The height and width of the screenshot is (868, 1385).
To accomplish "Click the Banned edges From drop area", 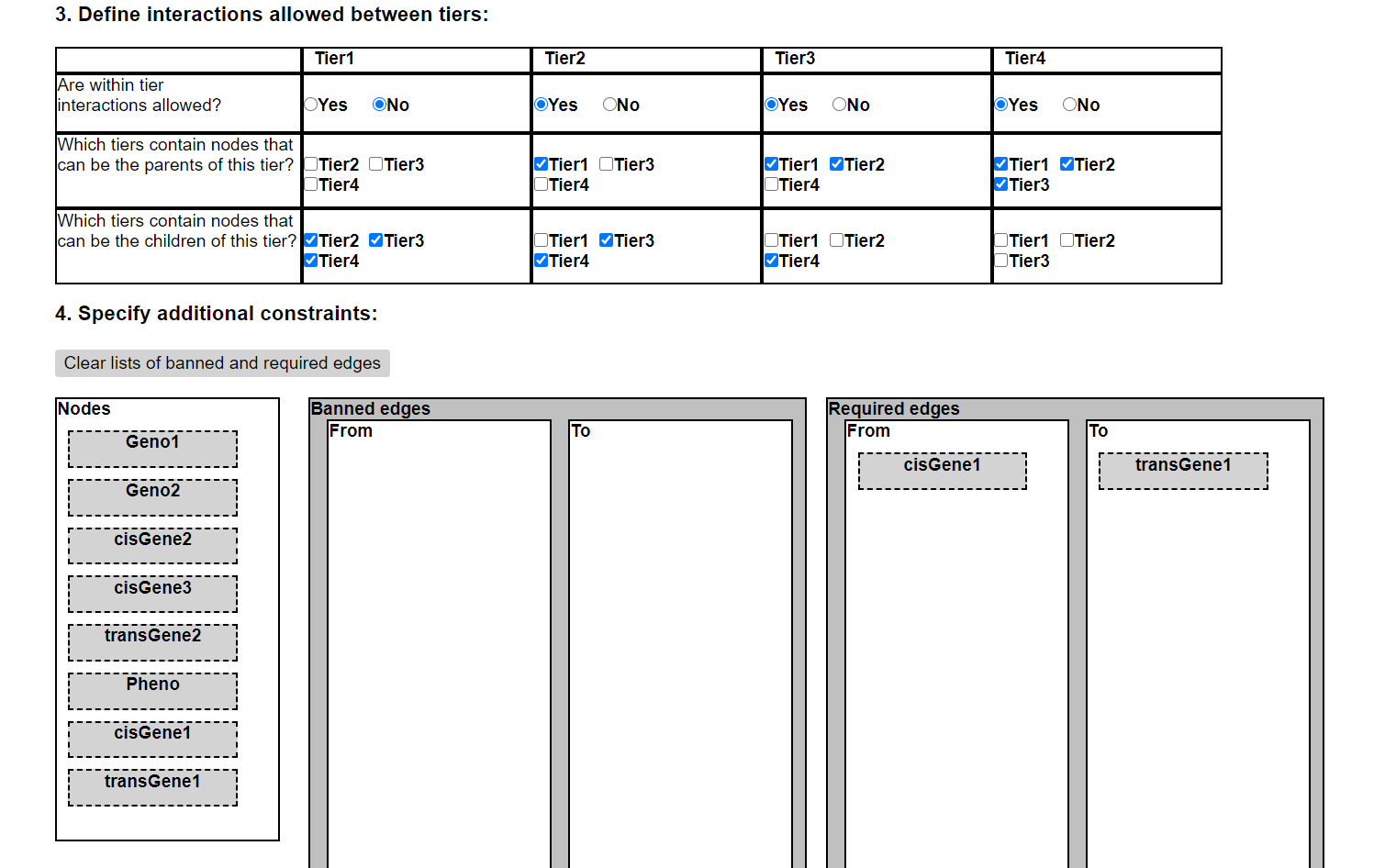I will click(x=439, y=642).
